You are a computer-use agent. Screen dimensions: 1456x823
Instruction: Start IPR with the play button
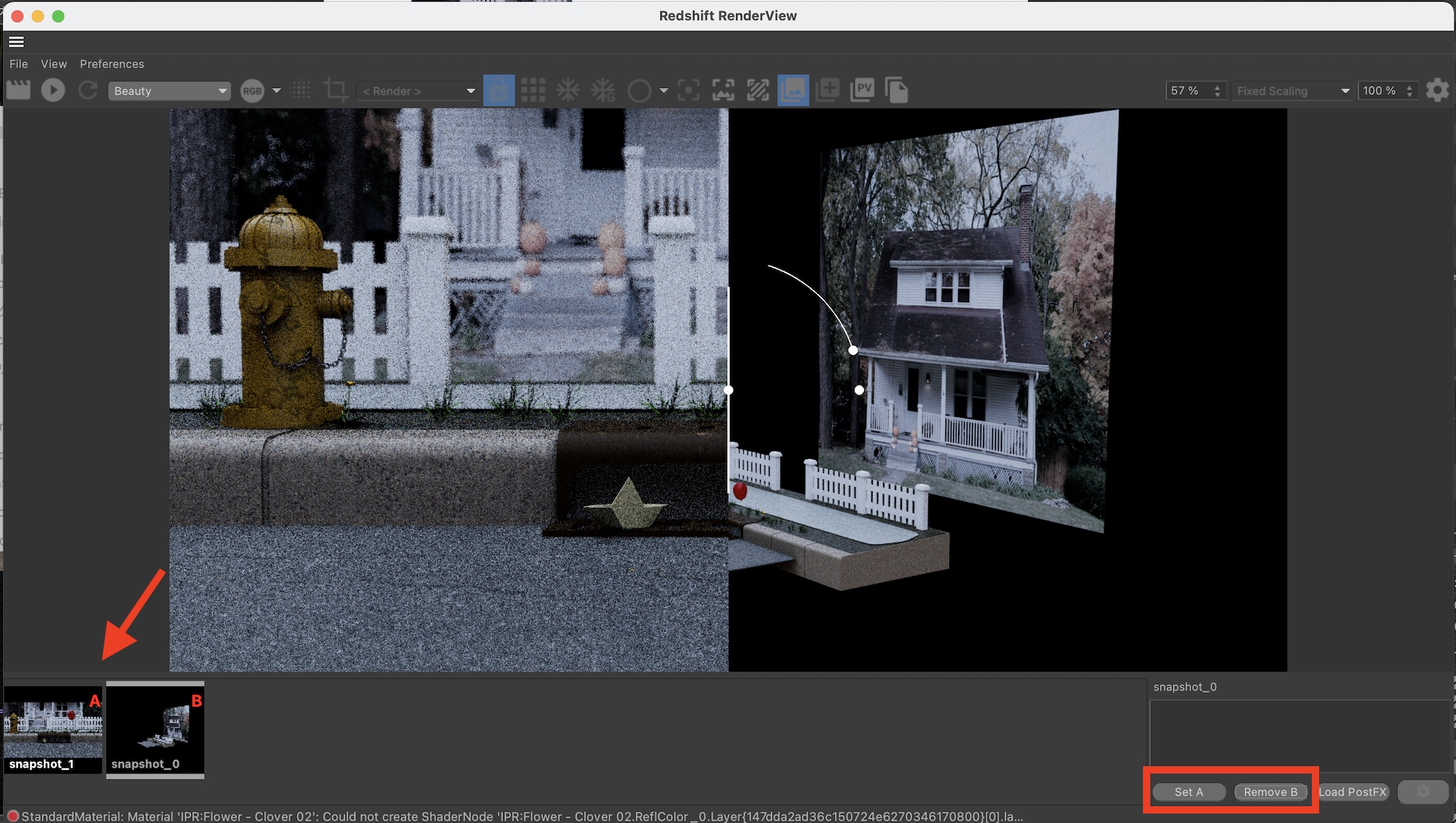click(x=52, y=90)
